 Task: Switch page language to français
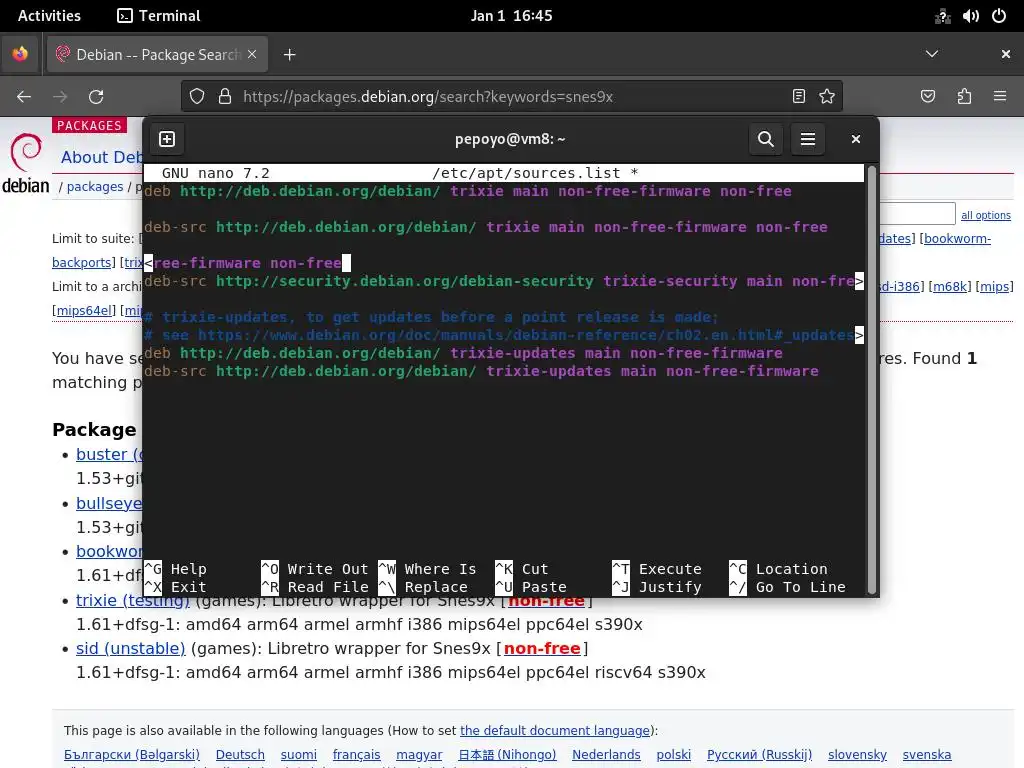pyautogui.click(x=356, y=755)
